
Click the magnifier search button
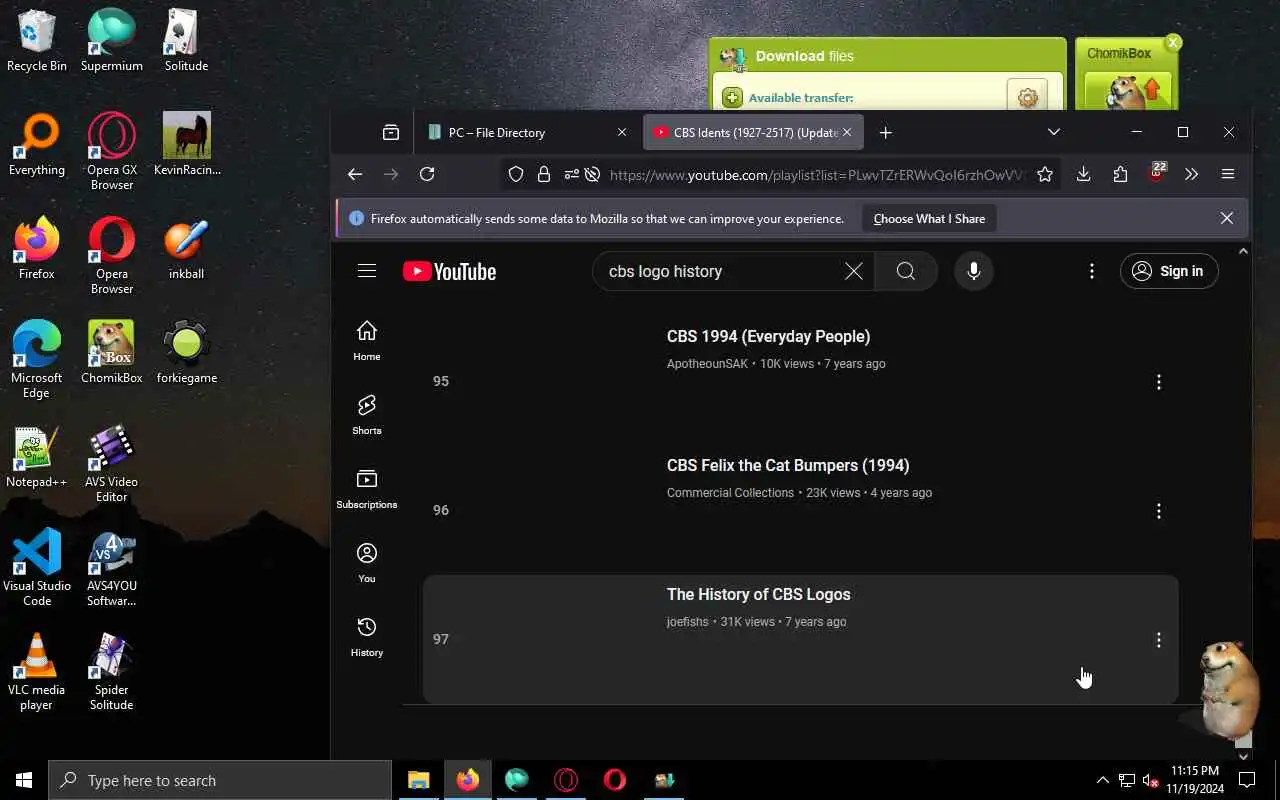906,271
